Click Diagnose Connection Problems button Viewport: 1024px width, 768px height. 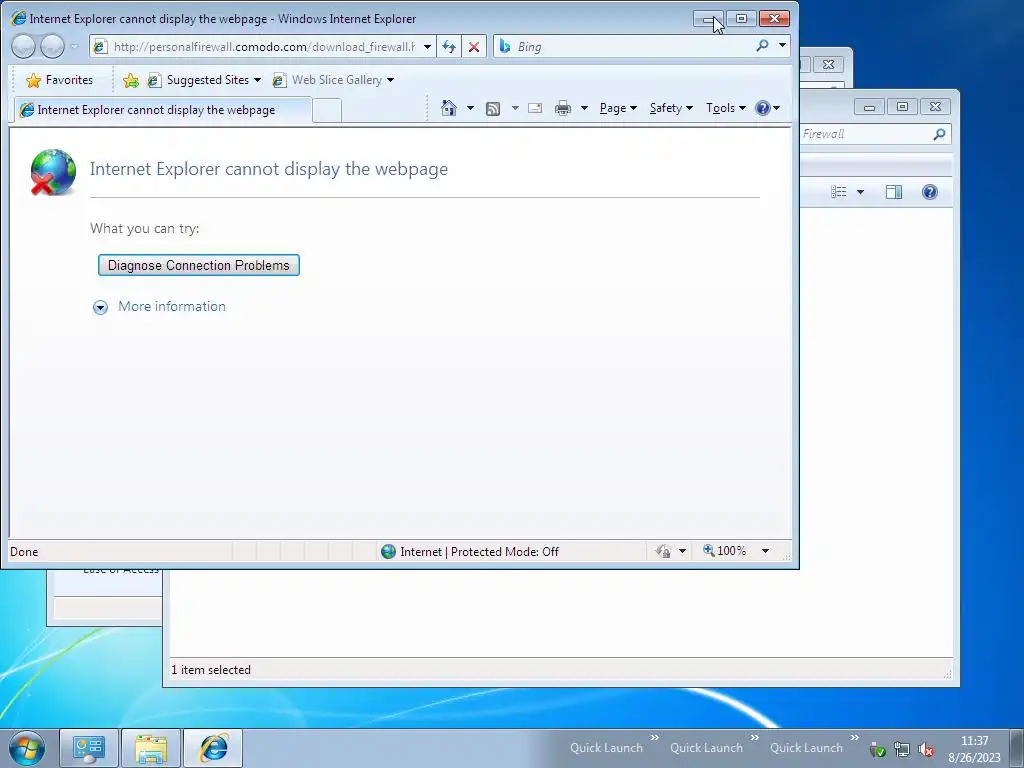point(199,265)
